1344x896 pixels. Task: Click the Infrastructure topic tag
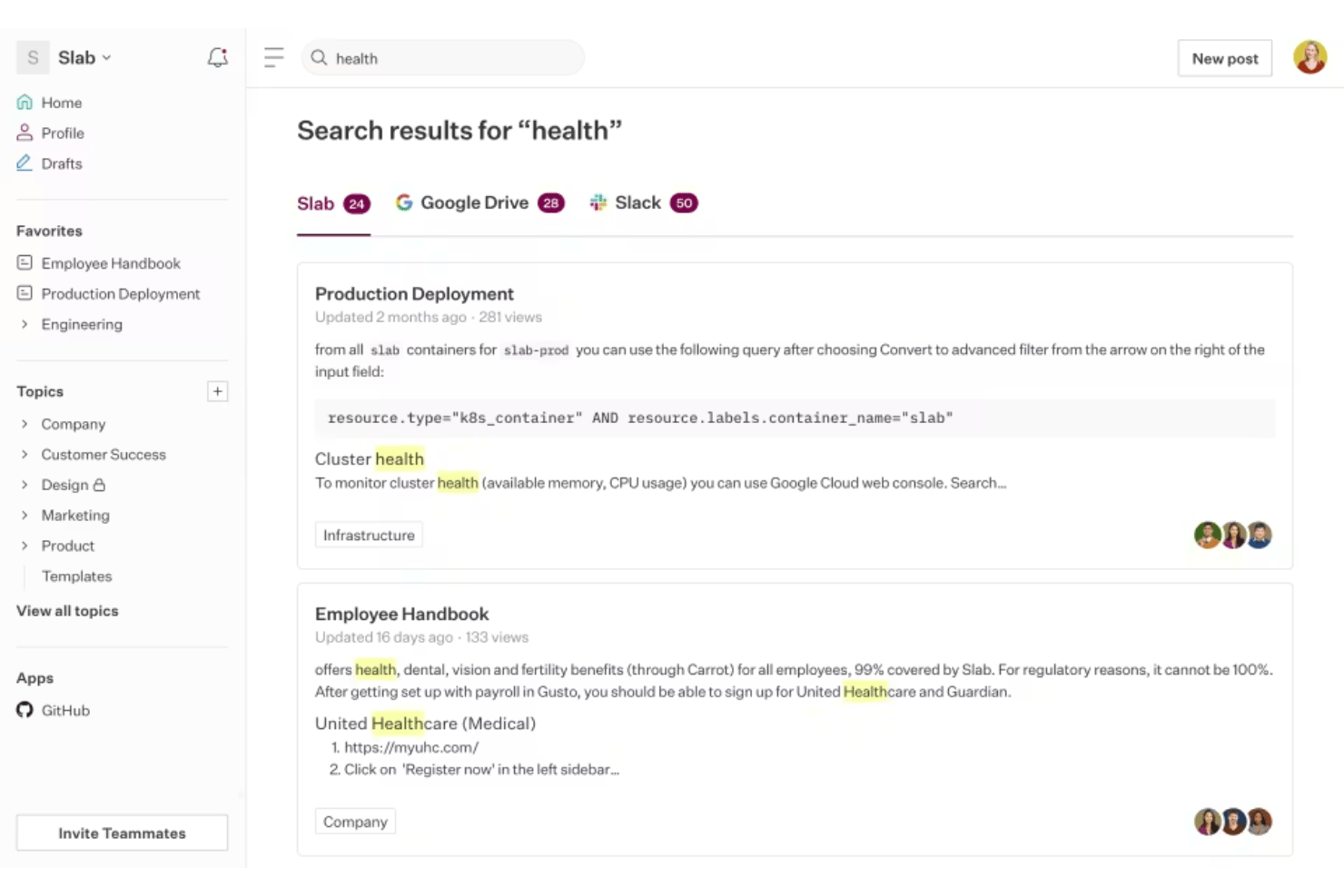(x=369, y=535)
